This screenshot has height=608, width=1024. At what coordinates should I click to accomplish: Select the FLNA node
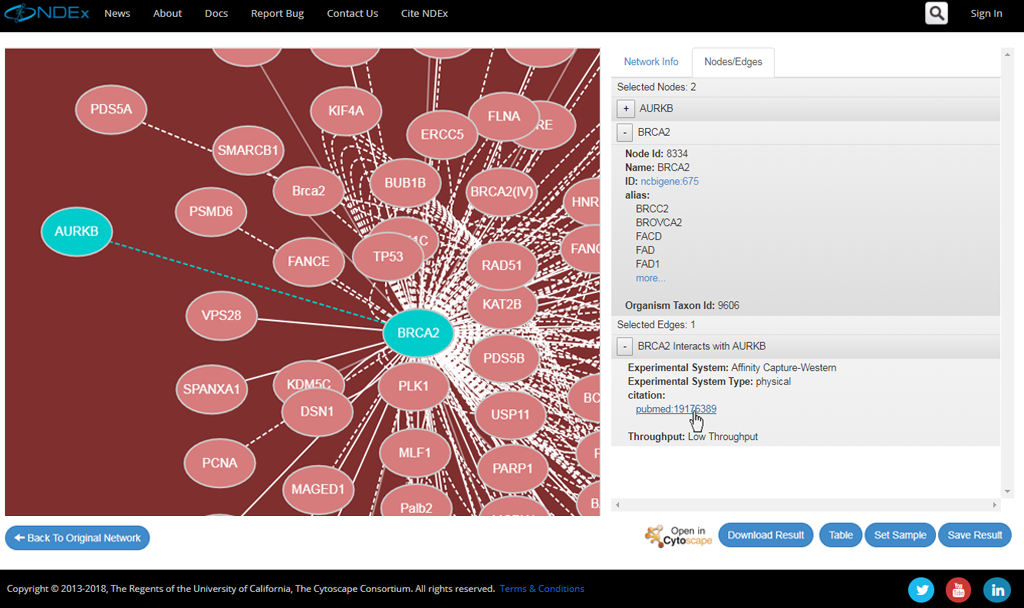coord(504,116)
